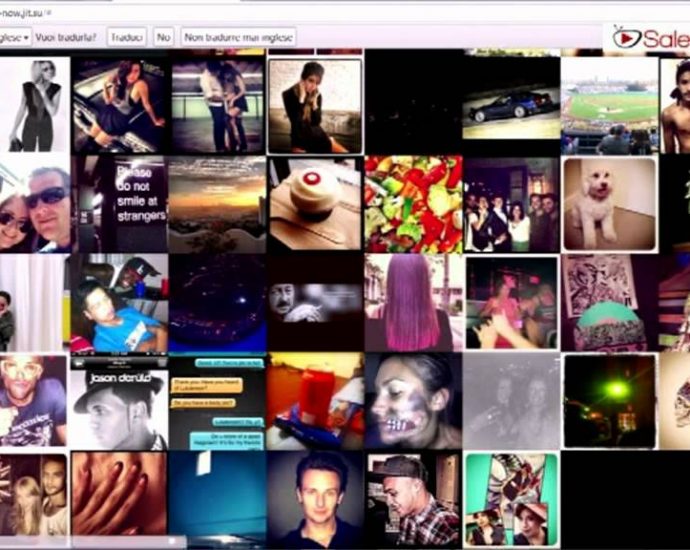
Task: Select the white fluffy dog photo
Action: 609,203
